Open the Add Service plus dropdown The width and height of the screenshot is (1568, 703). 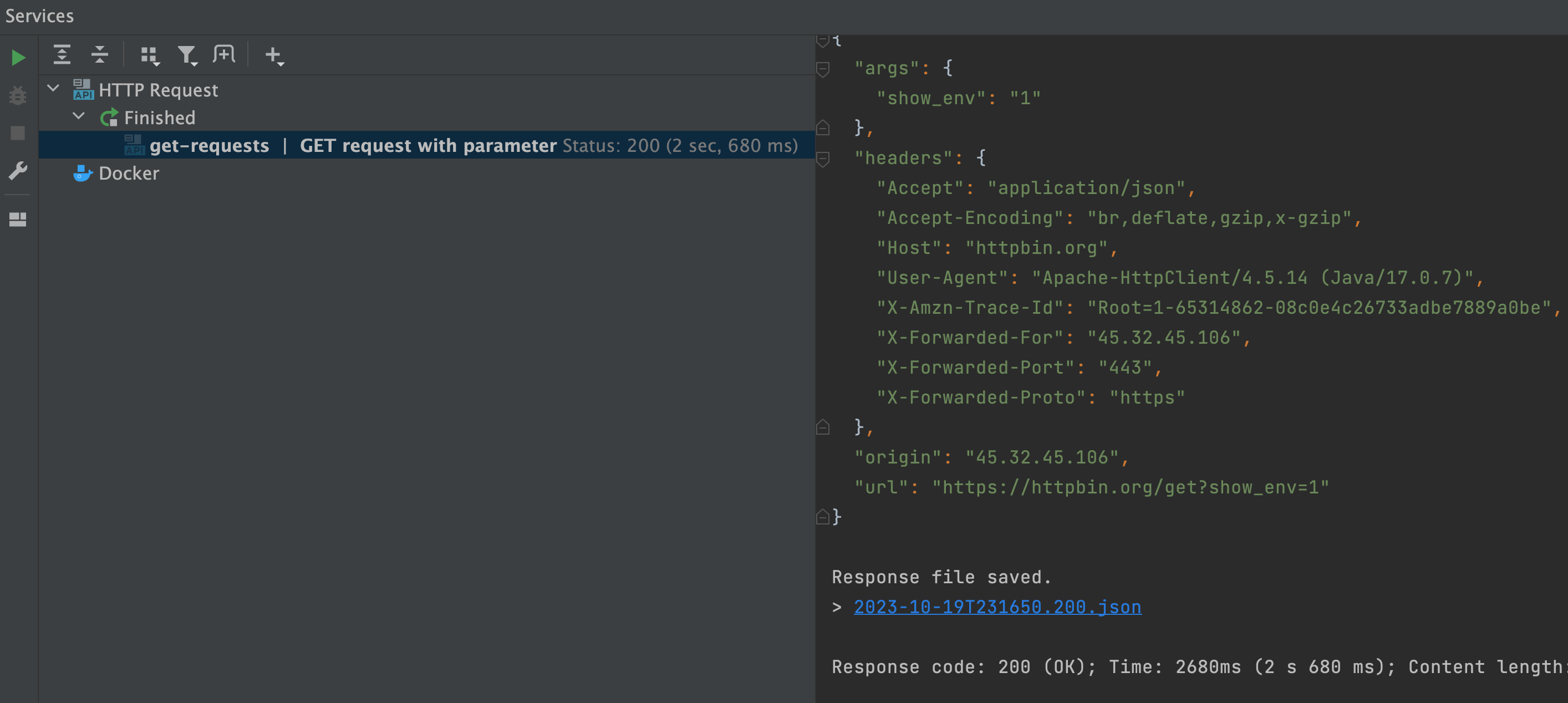pos(274,55)
